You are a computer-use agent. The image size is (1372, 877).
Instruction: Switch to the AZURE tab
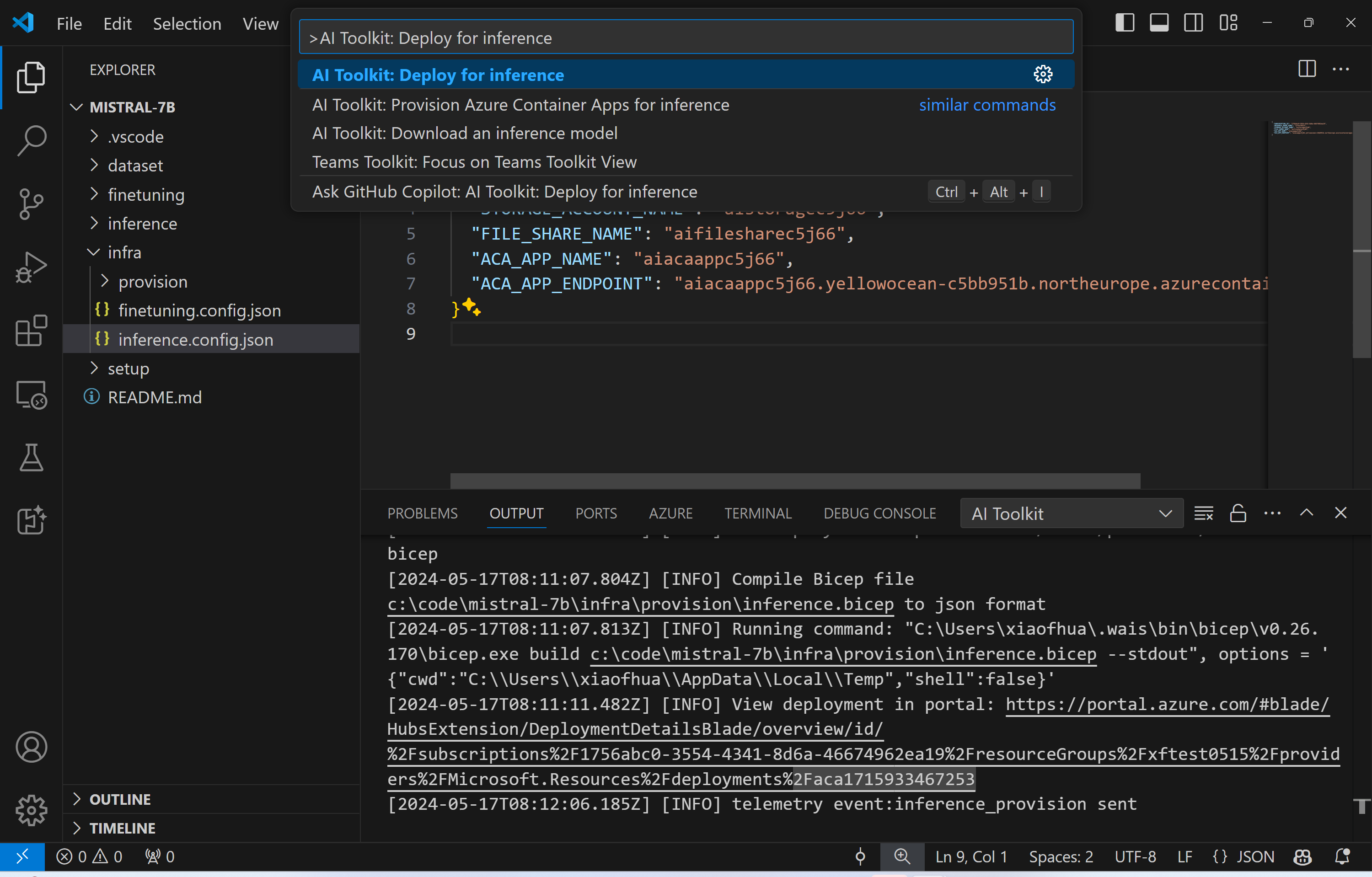click(670, 513)
